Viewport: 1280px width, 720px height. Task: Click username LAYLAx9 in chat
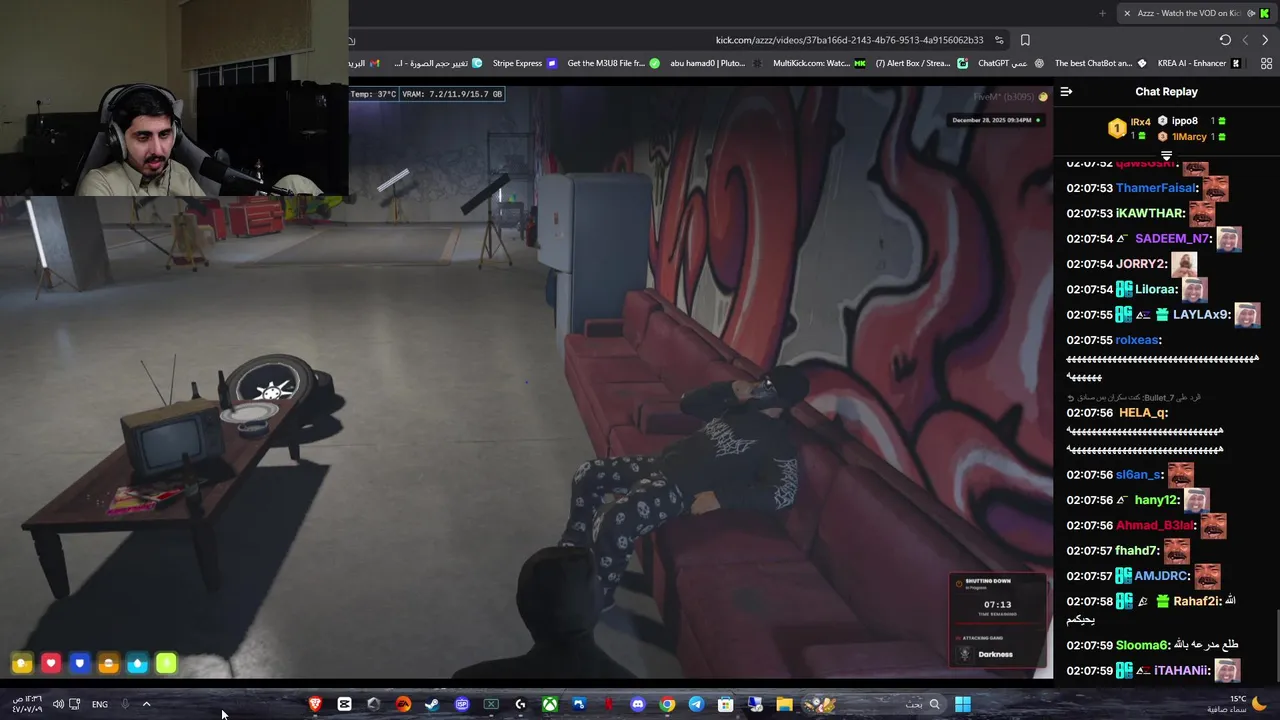tap(1201, 315)
